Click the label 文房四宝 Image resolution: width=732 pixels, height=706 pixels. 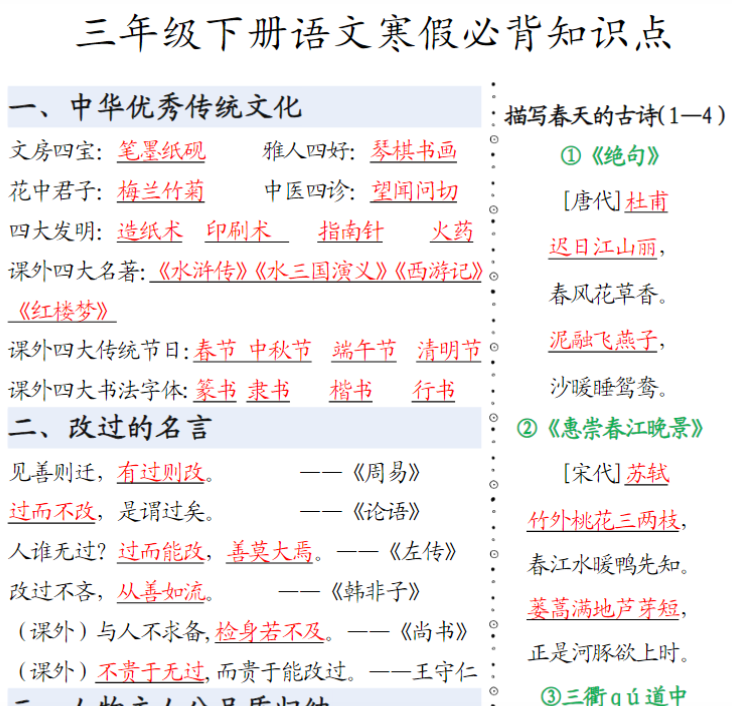coord(51,151)
